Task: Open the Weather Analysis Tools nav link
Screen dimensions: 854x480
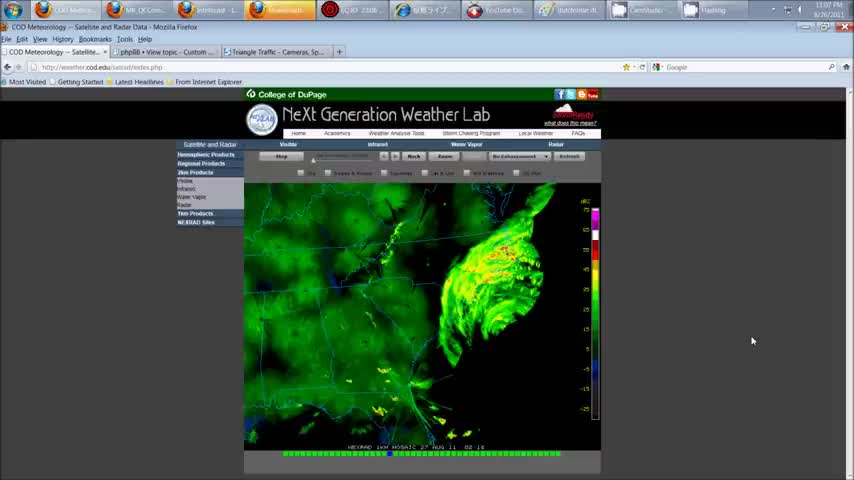Action: click(x=396, y=133)
